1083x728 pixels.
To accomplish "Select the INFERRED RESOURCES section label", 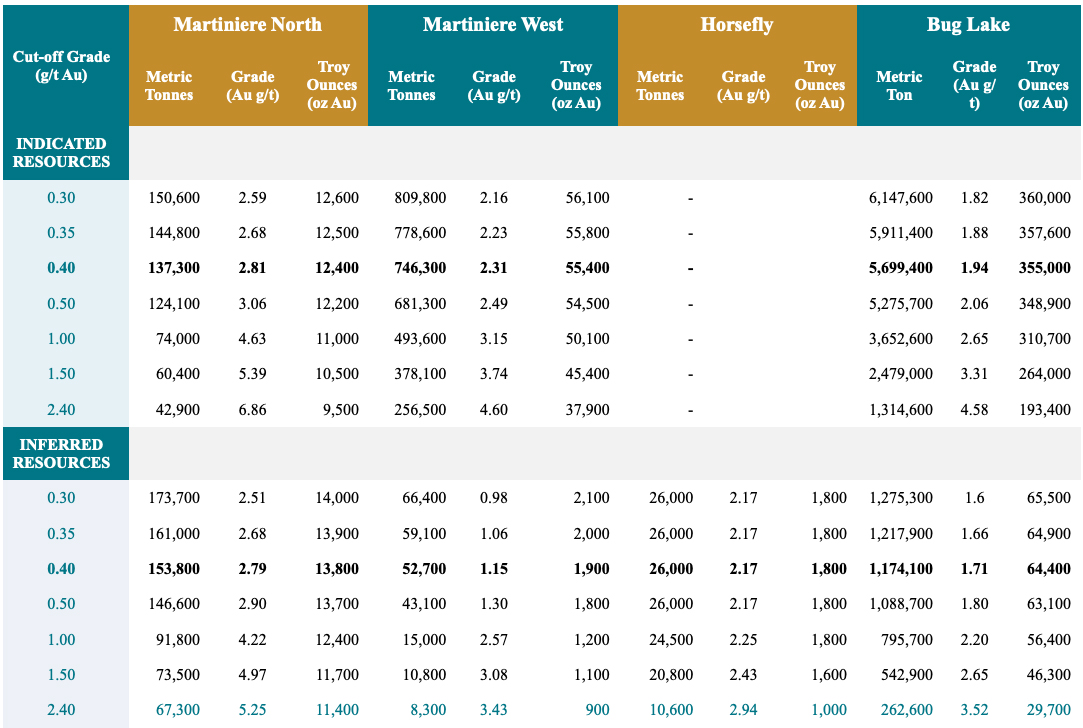I will pos(61,453).
